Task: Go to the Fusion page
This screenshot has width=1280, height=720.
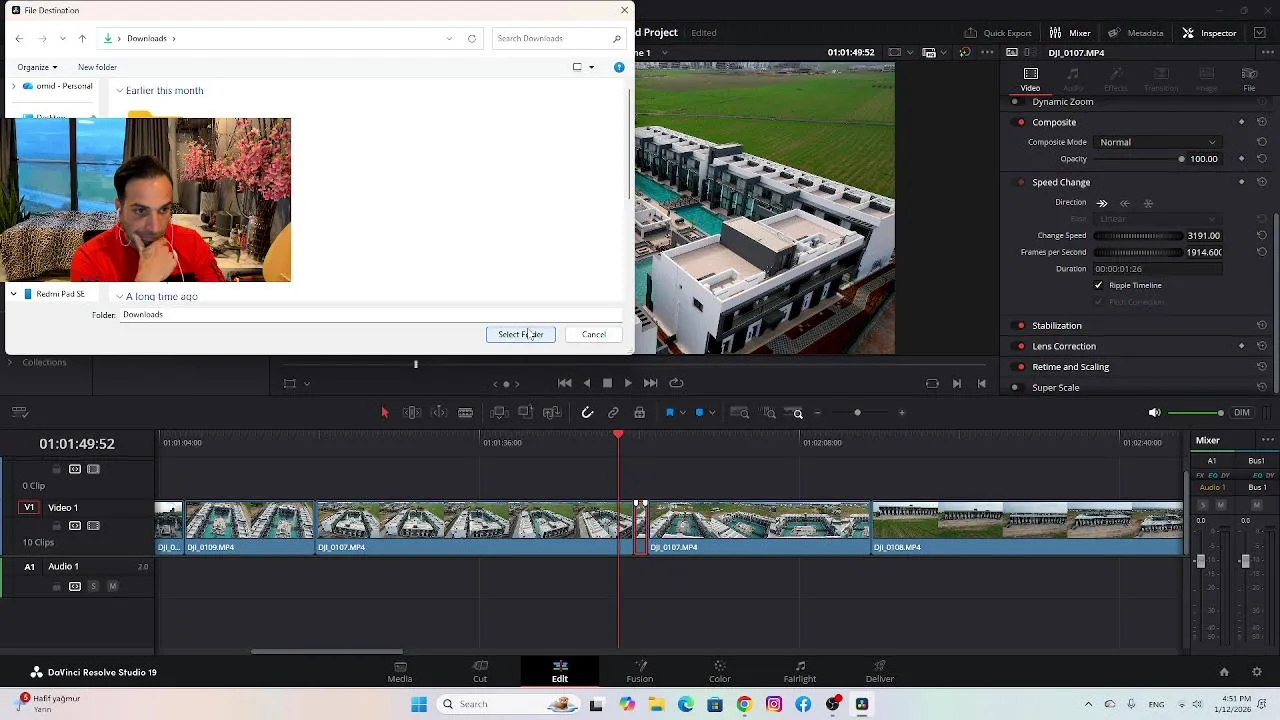Action: tap(640, 672)
